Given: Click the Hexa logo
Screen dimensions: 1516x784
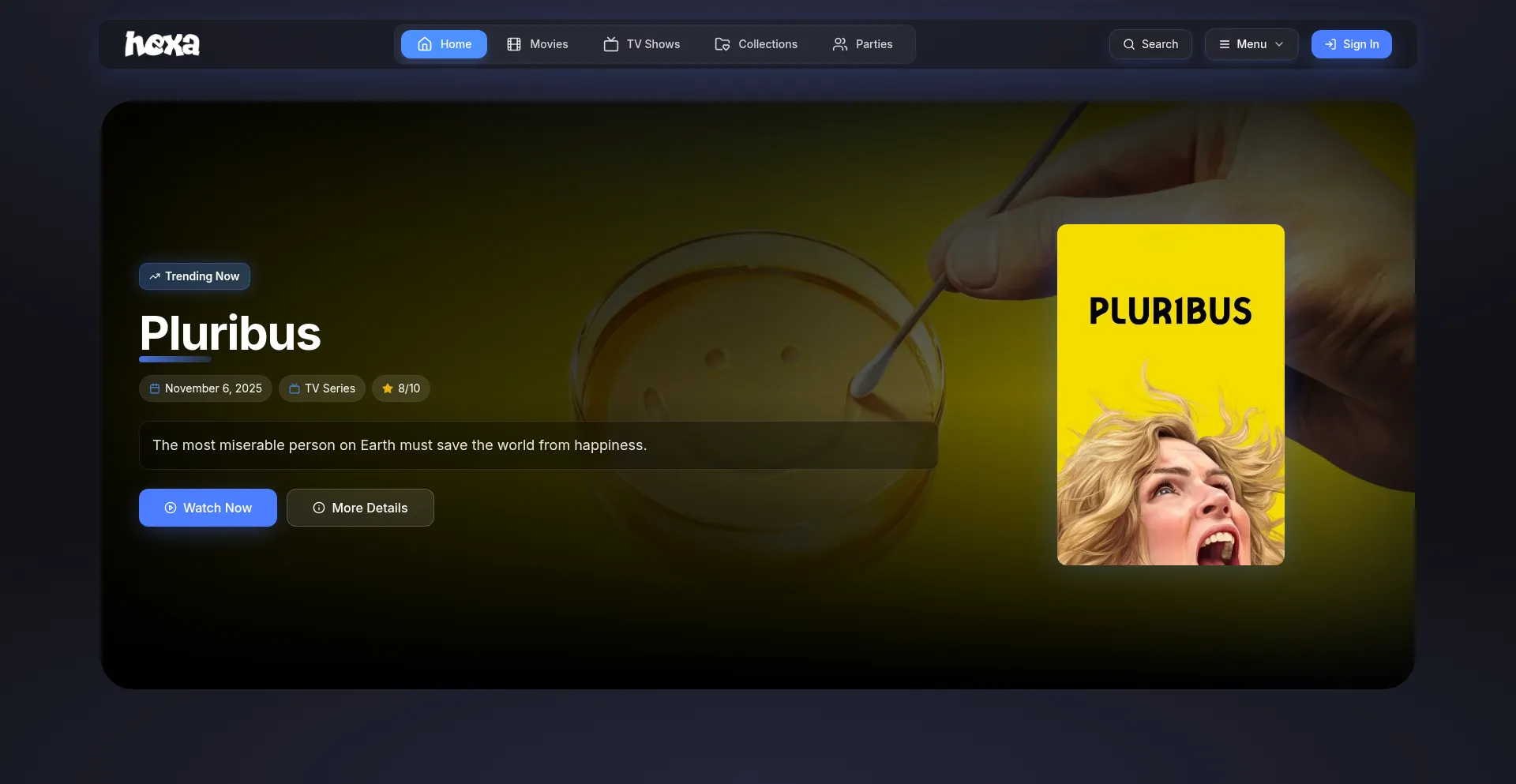Looking at the screenshot, I should click(162, 44).
